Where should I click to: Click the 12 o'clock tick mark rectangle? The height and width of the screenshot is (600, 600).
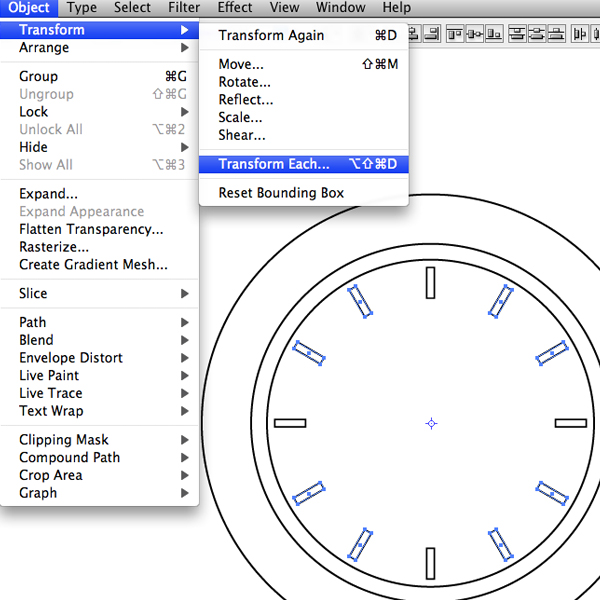(x=430, y=283)
